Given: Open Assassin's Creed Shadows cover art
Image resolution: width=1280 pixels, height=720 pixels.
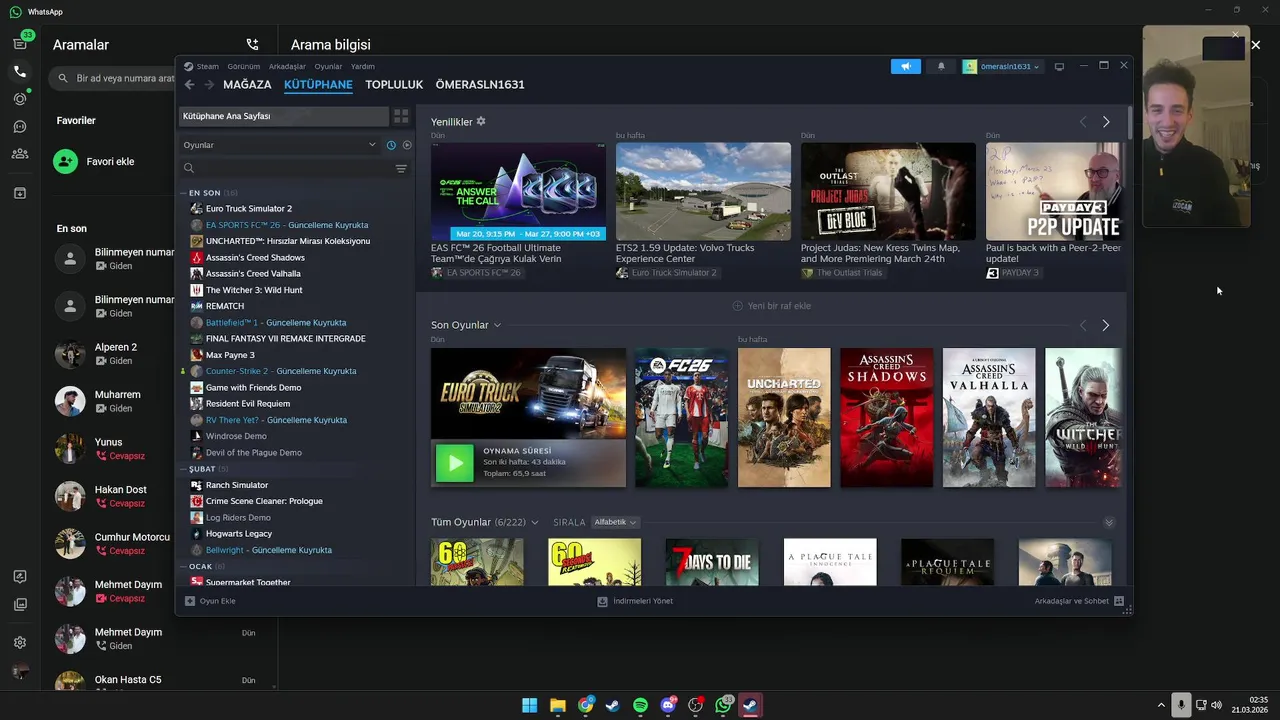Looking at the screenshot, I should (887, 418).
